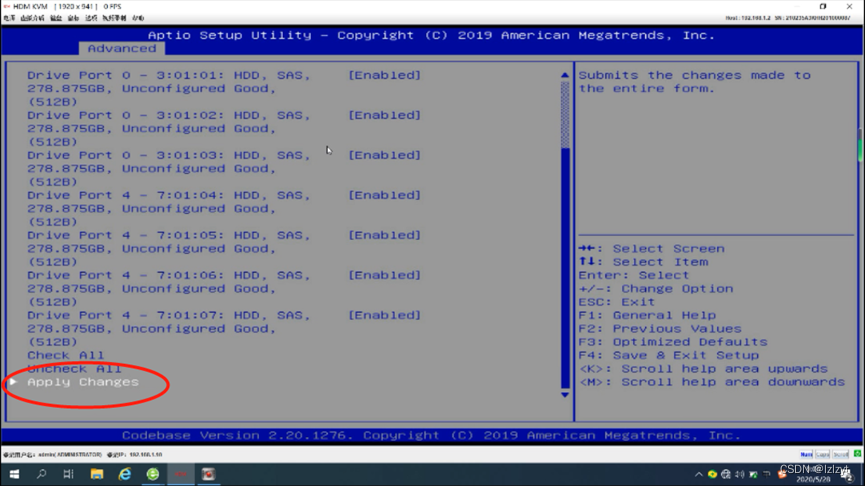
Task: Click "Enter: Select" help line
Action: click(x=634, y=275)
